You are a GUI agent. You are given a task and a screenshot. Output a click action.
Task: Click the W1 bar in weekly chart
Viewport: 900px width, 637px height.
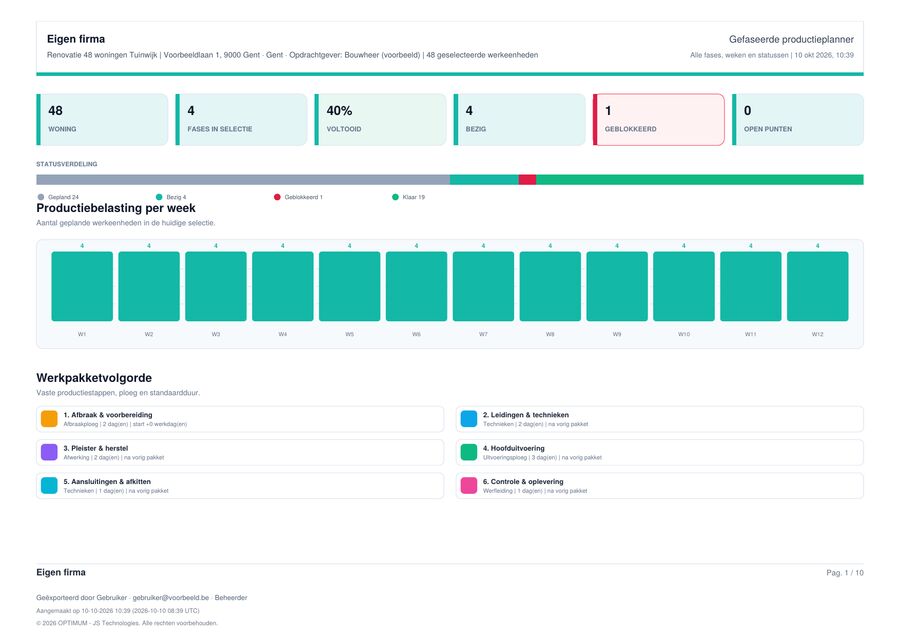pos(82,286)
